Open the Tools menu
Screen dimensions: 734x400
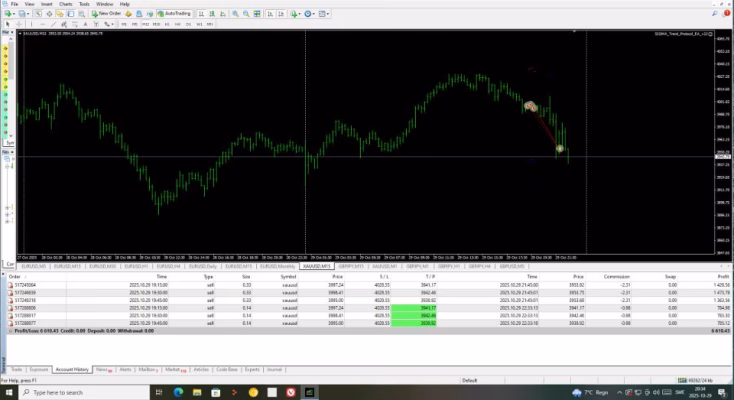click(x=84, y=4)
